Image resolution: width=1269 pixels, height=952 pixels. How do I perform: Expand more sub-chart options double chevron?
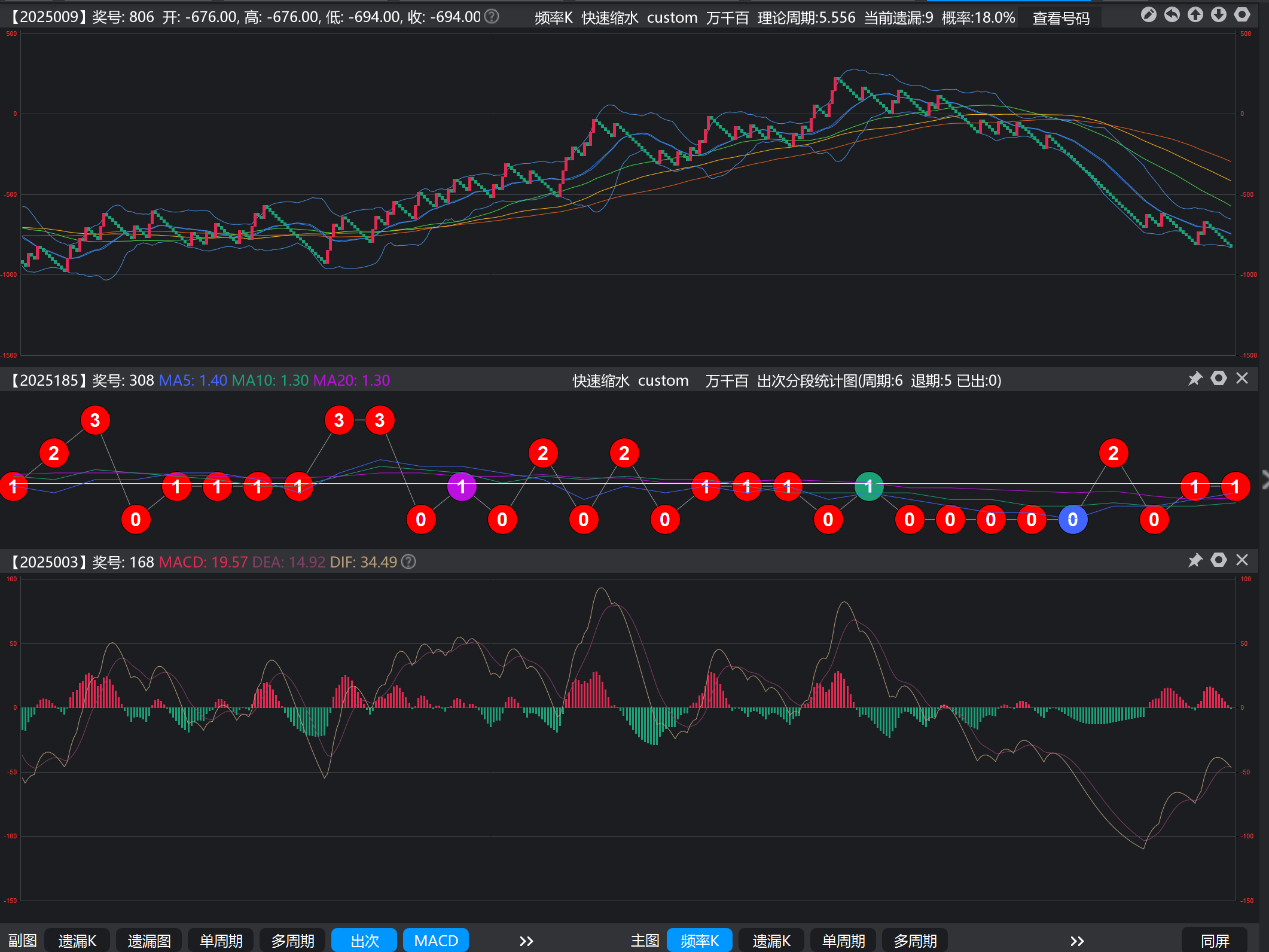[x=526, y=941]
